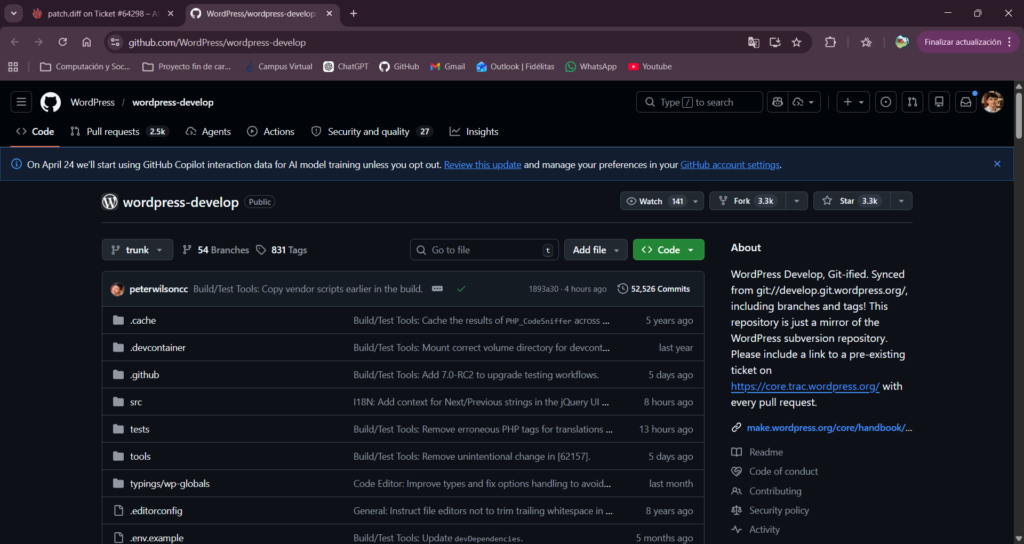Screen dimensions: 1024x544
Task: Open pull requests icon in header
Action: point(912,102)
